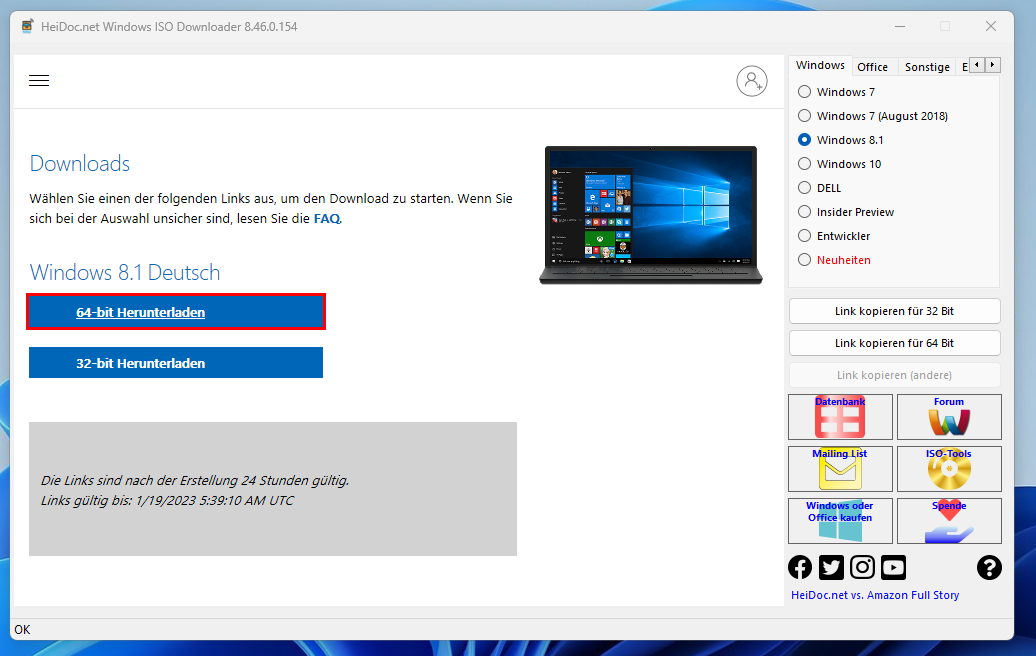
Task: Select the Windows 7 radio option
Action: coord(836,92)
